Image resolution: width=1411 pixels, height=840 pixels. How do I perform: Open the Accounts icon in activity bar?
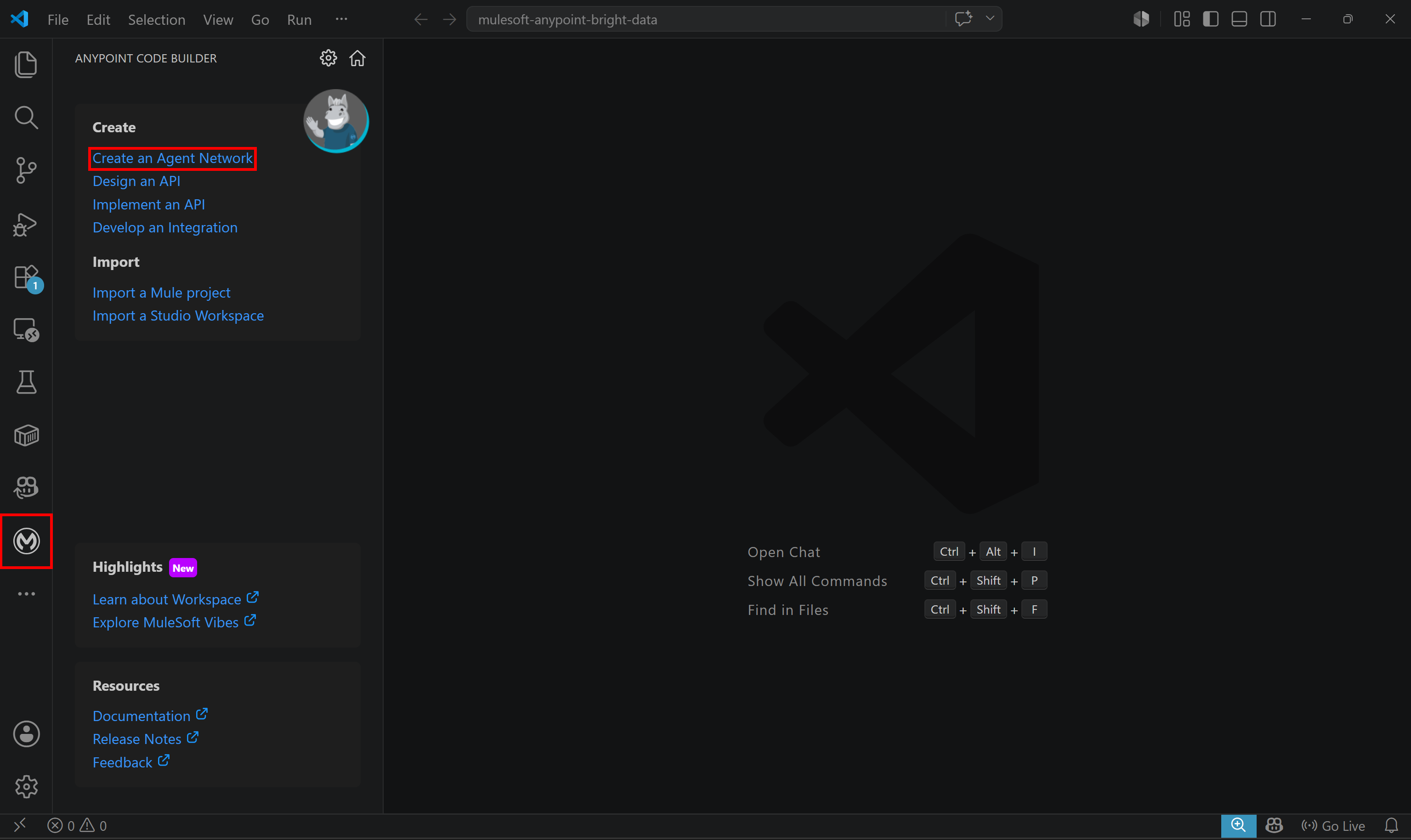tap(26, 734)
